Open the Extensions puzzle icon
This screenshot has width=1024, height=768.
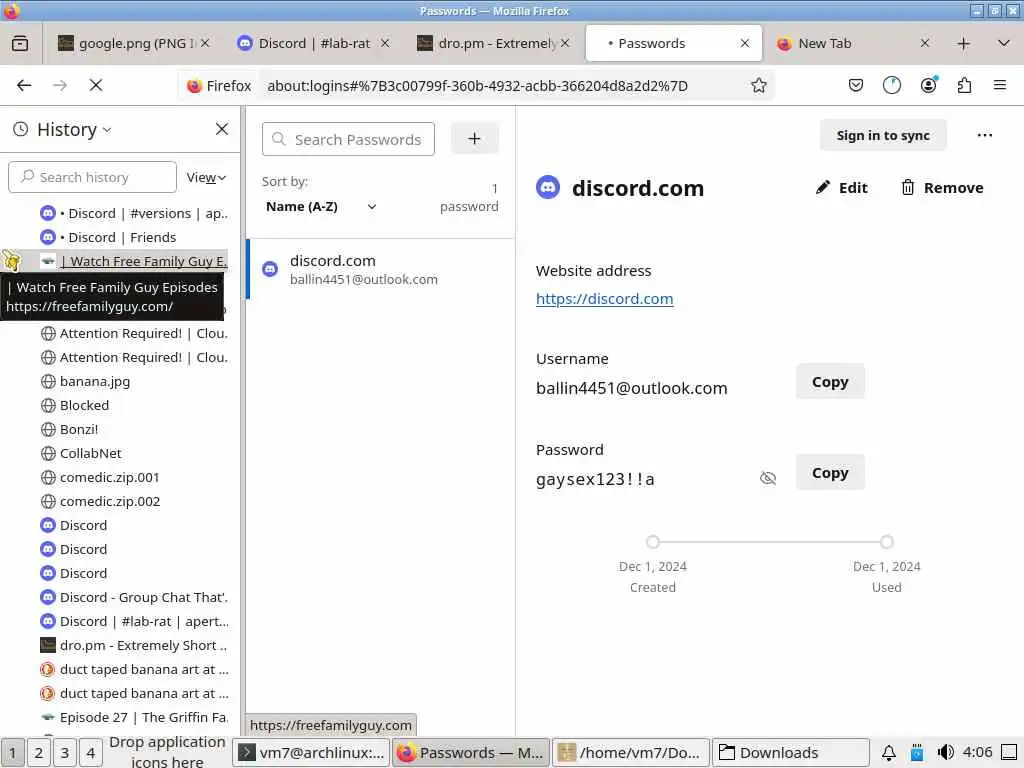pyautogui.click(x=965, y=86)
